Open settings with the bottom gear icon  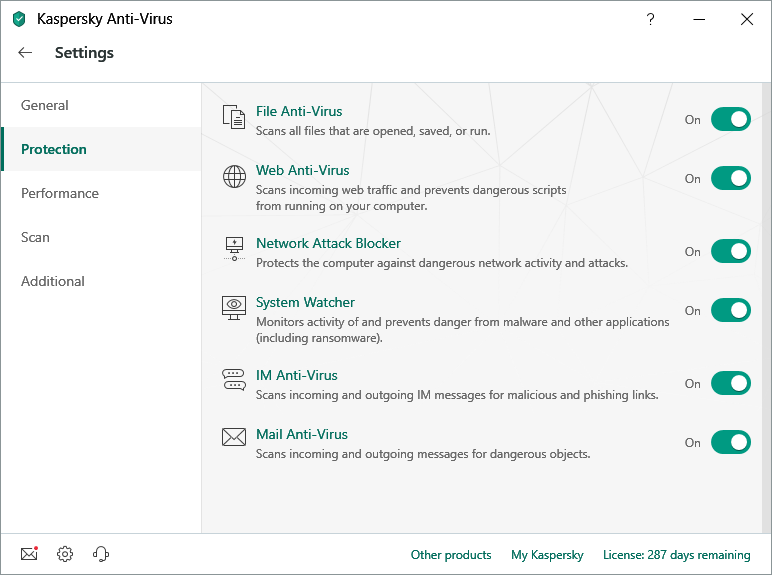point(65,554)
